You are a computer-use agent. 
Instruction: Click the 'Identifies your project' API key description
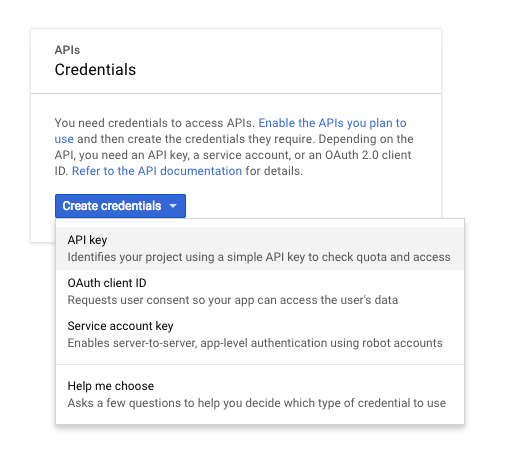(x=259, y=257)
